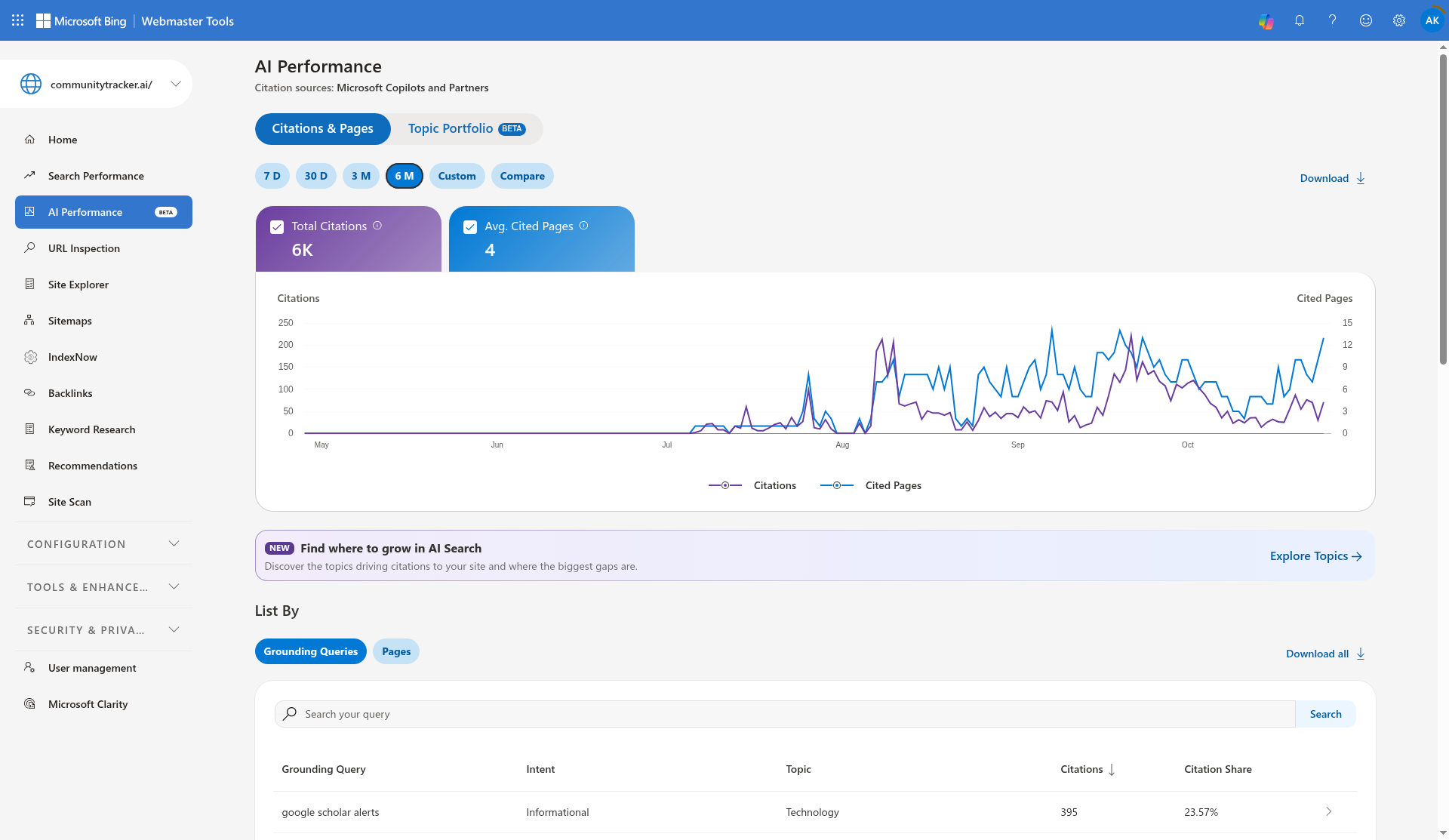Click the Site Scan sidebar icon
Viewport: 1449px width, 840px height.
click(x=30, y=502)
